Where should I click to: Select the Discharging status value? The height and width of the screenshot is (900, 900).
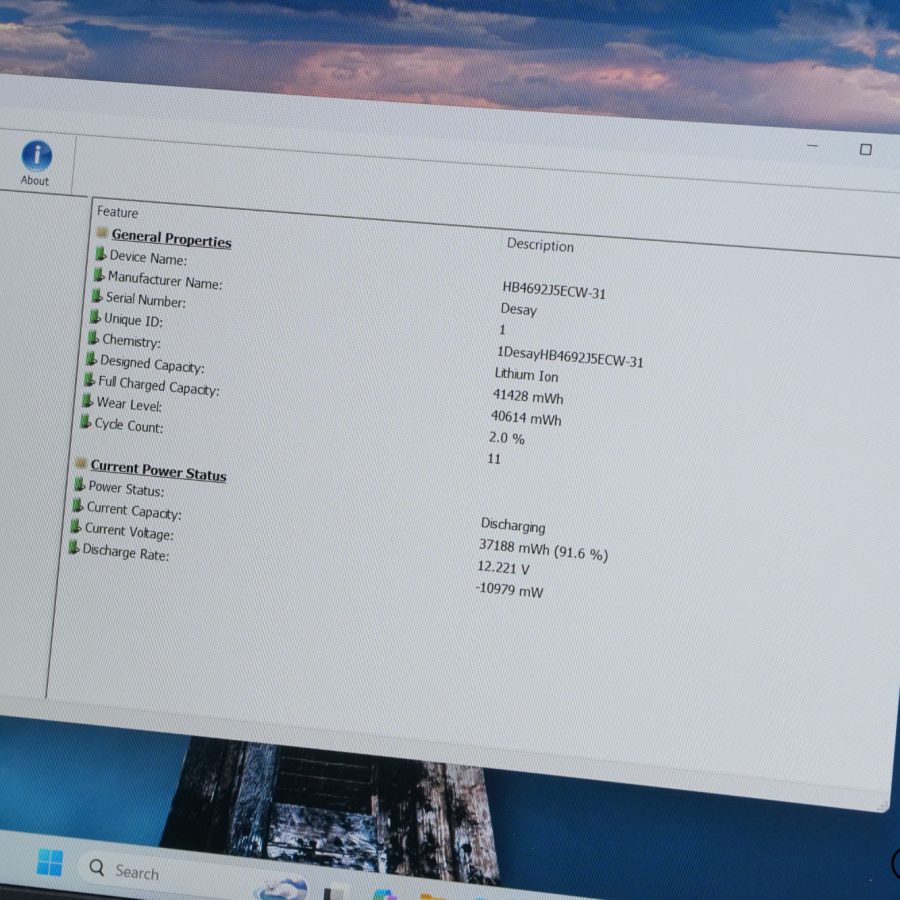pos(513,525)
